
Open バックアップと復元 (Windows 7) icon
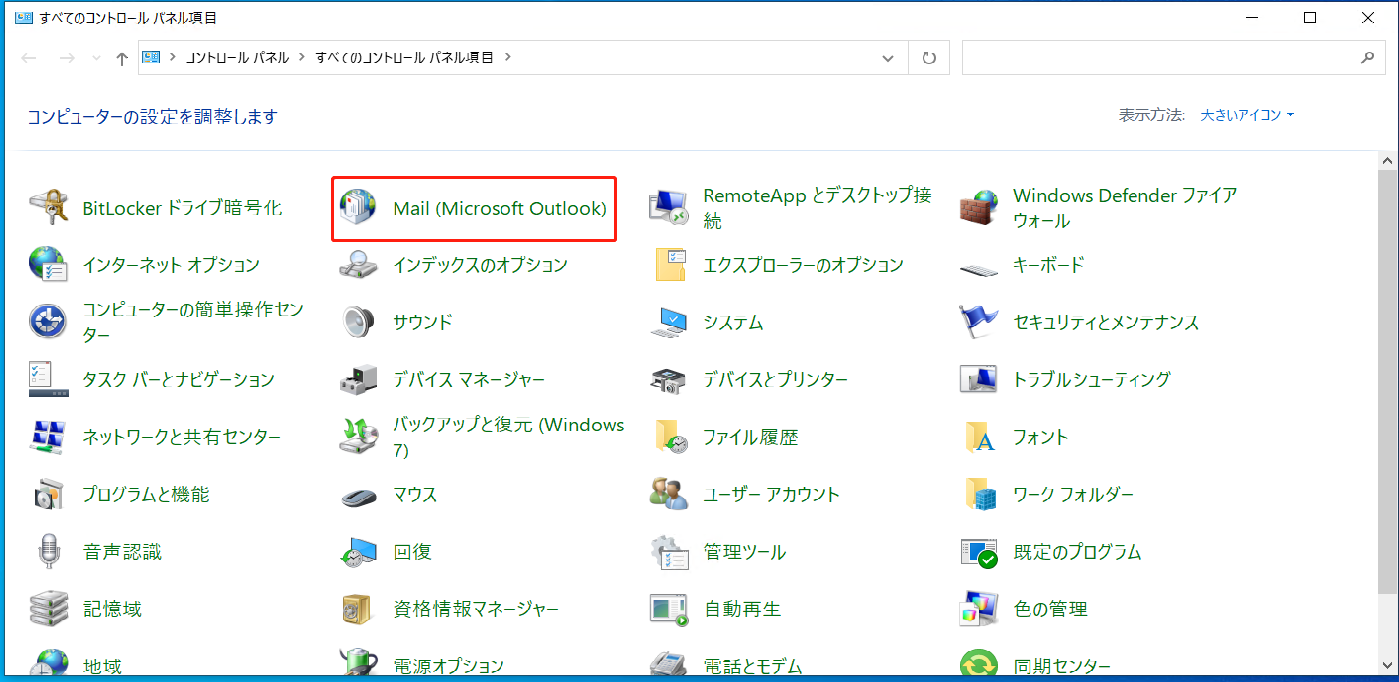point(358,437)
